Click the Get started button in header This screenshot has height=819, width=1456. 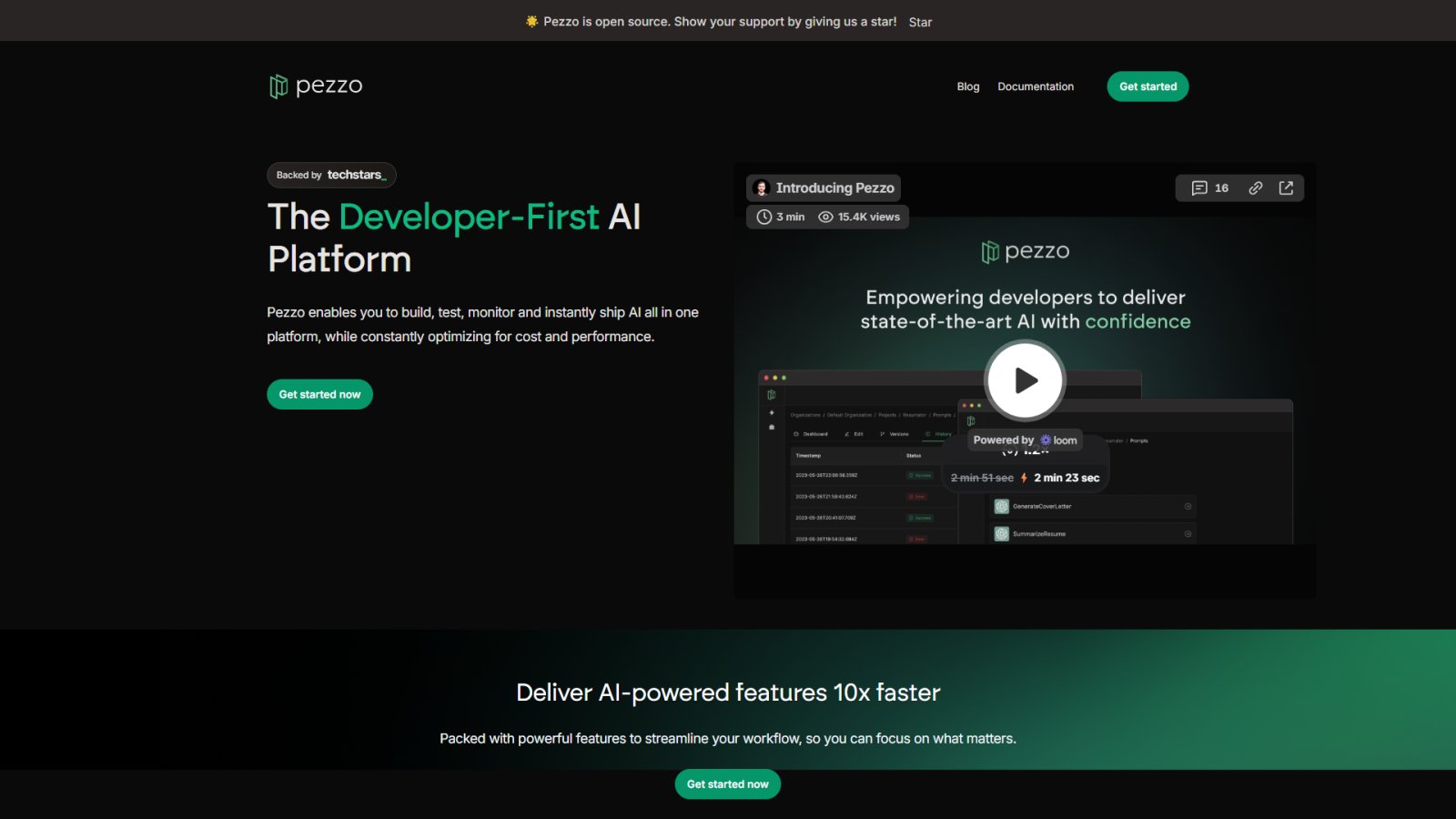coord(1148,86)
